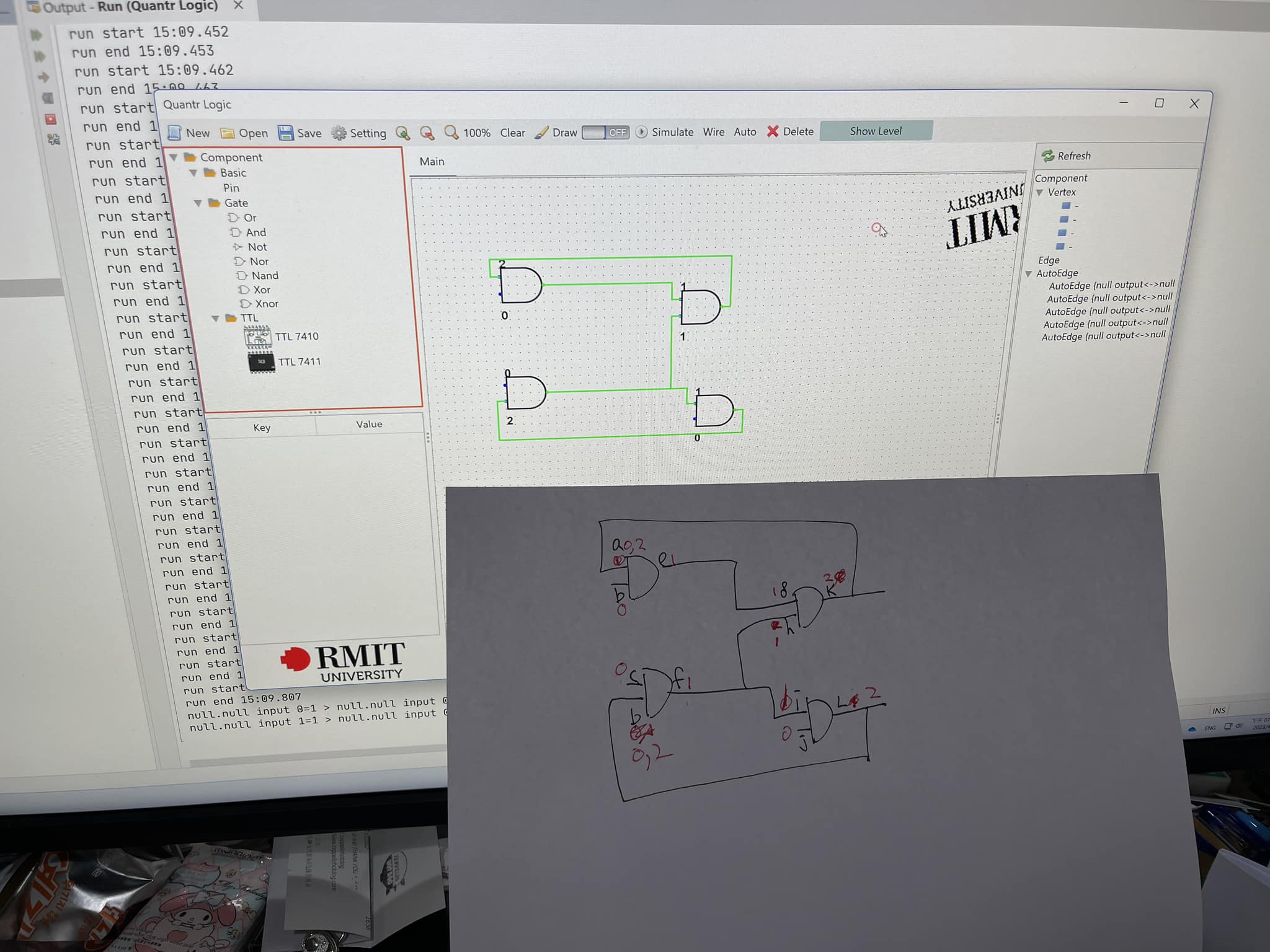Open a file with the Open button
This screenshot has width=1270, height=952.
(244, 133)
